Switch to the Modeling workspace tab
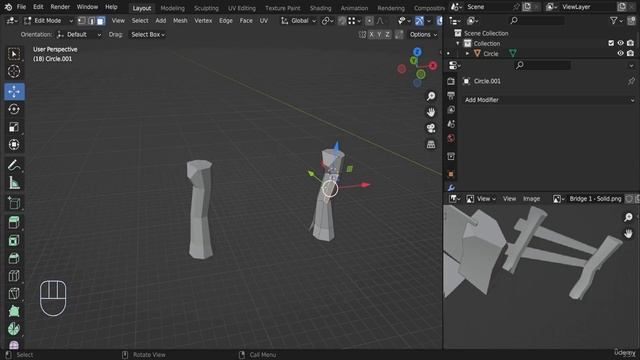Screen dimensions: 640x360 [x=173, y=8]
